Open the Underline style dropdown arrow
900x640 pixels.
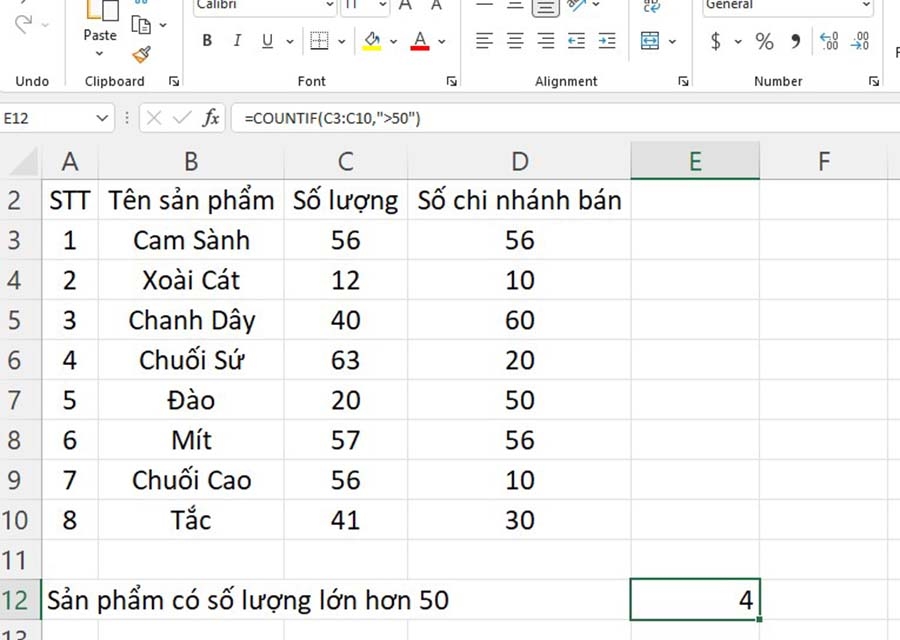click(x=290, y=41)
